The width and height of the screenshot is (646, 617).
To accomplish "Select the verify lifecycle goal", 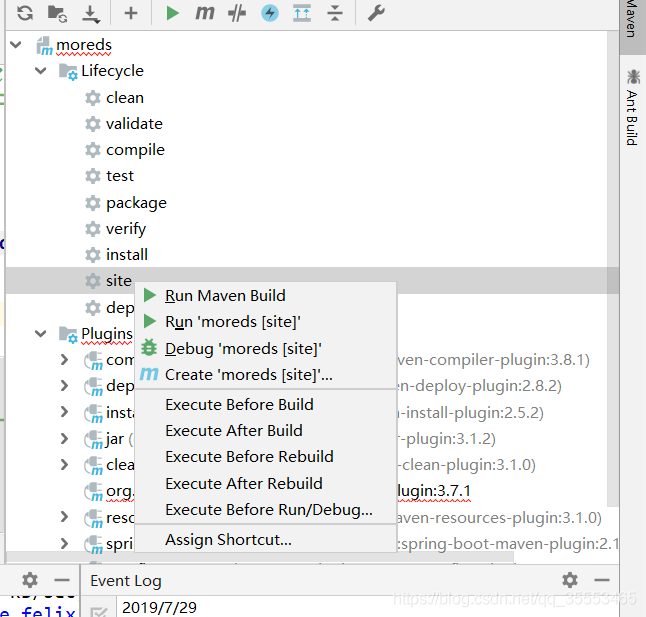I will click(126, 229).
